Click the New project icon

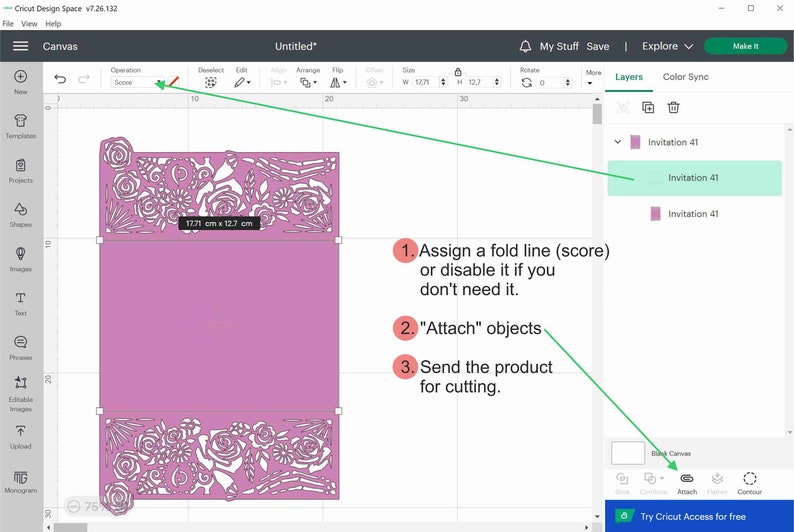pos(21,76)
